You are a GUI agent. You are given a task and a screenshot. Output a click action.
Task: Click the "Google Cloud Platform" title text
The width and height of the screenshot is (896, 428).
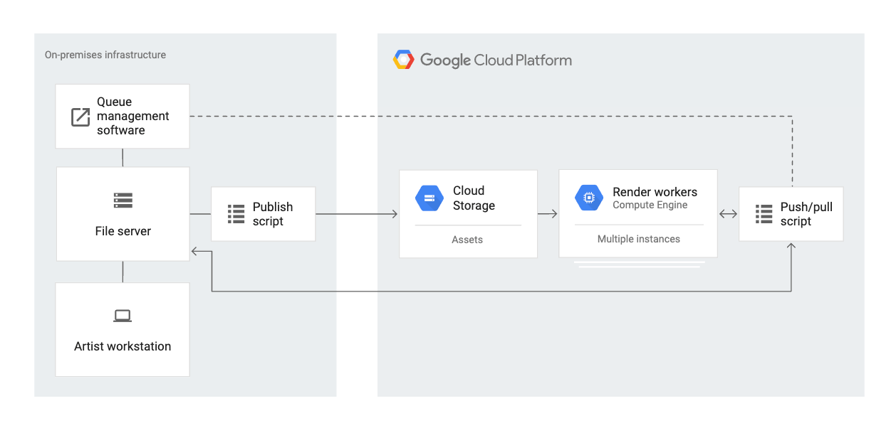[x=496, y=60]
